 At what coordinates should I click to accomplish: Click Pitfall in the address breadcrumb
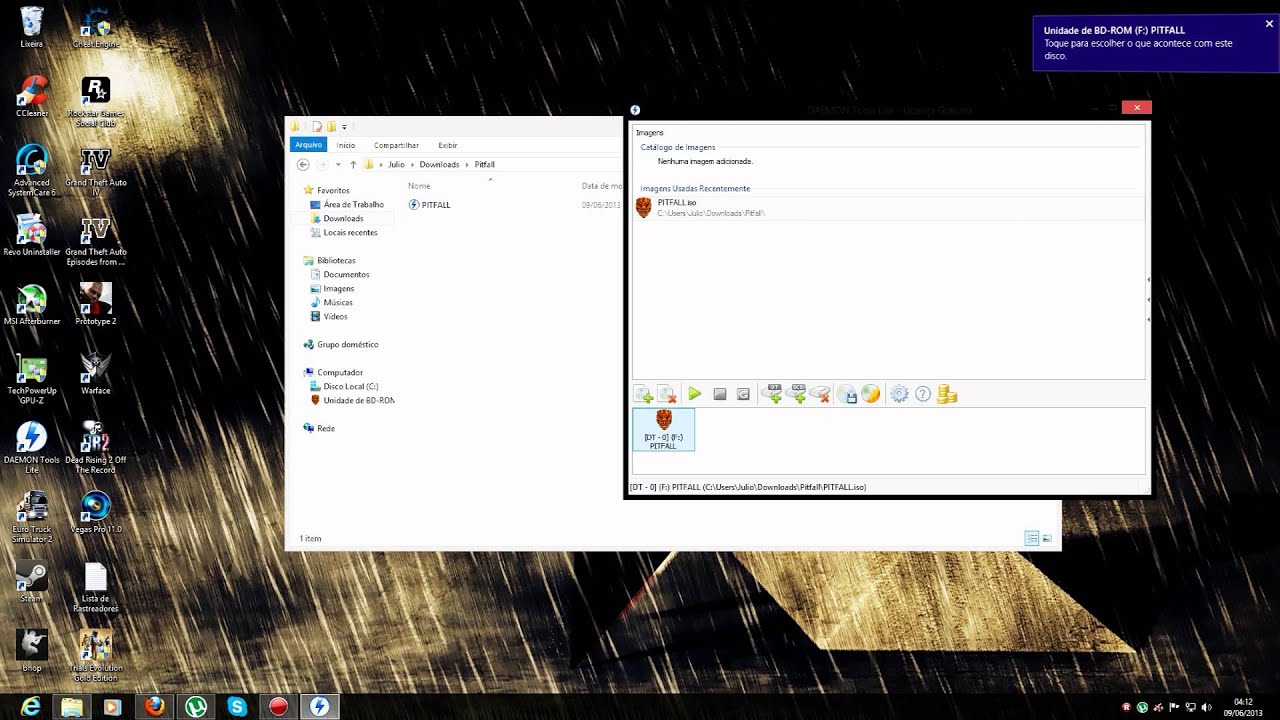click(x=484, y=164)
